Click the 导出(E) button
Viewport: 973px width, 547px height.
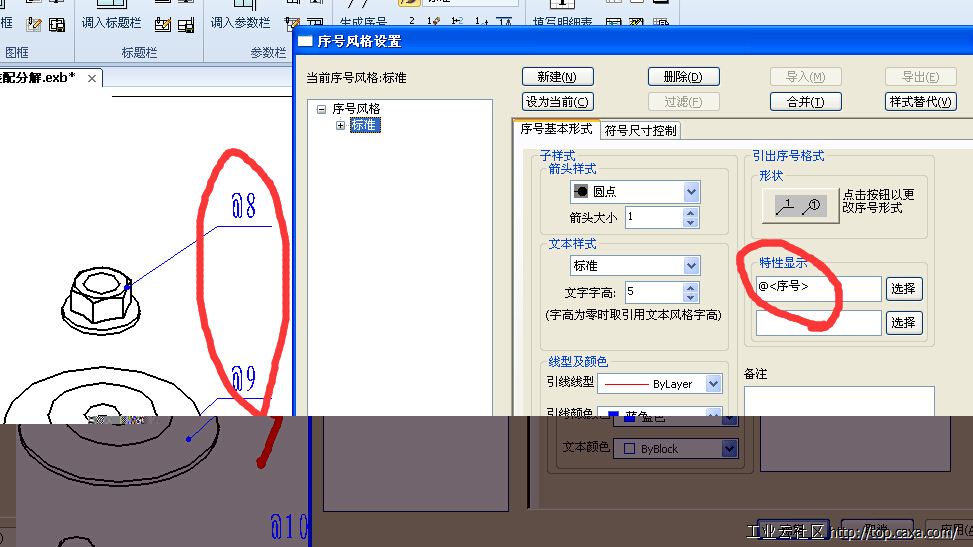[x=920, y=77]
